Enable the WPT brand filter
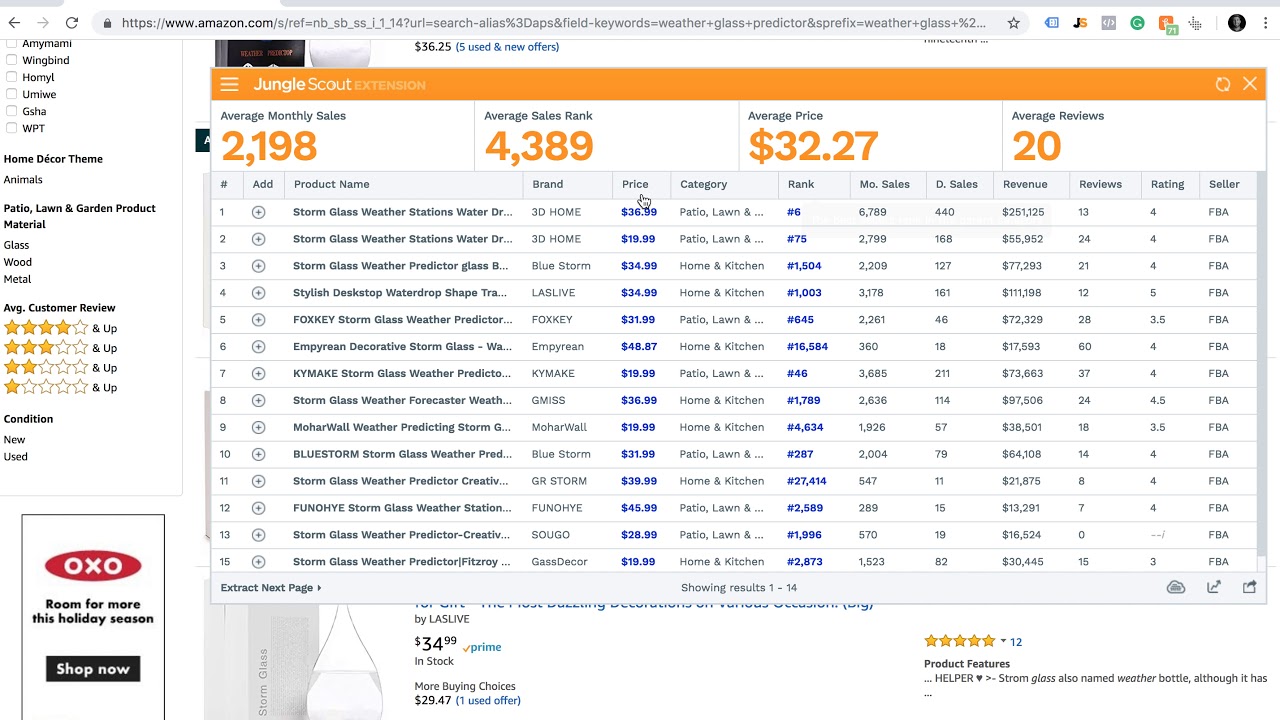Image resolution: width=1280 pixels, height=720 pixels. [11, 128]
